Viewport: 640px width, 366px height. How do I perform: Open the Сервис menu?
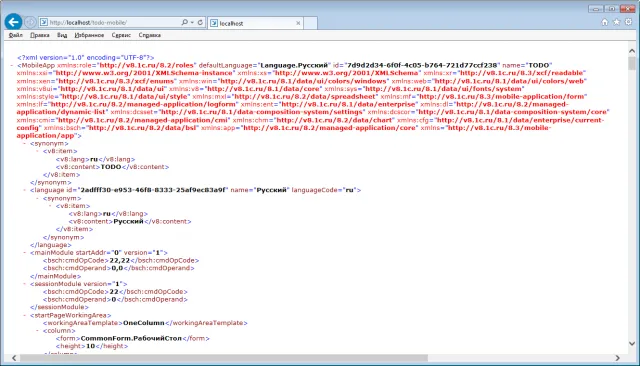click(121, 35)
